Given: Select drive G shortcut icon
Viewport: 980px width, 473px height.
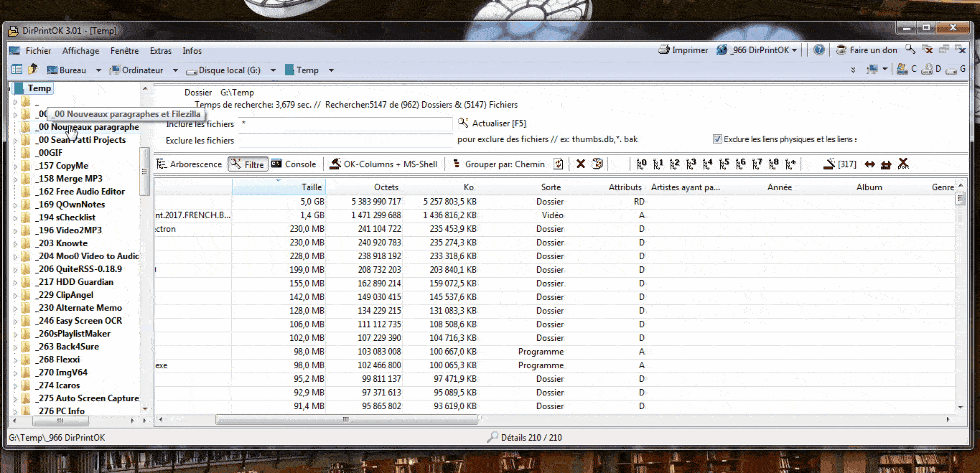Looking at the screenshot, I should pos(952,70).
